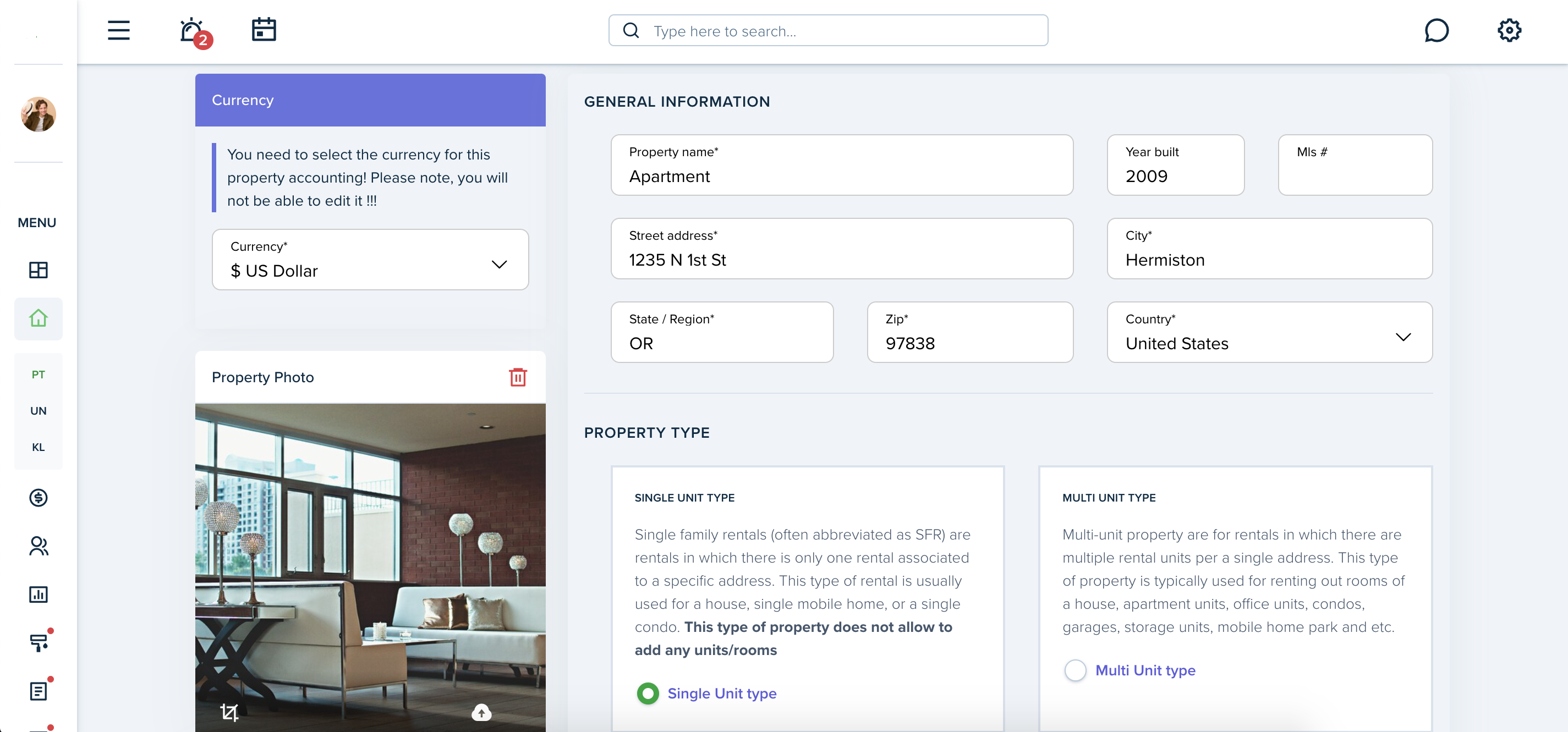Select the Single Unit type radio button
The image size is (1568, 732).
click(648, 693)
